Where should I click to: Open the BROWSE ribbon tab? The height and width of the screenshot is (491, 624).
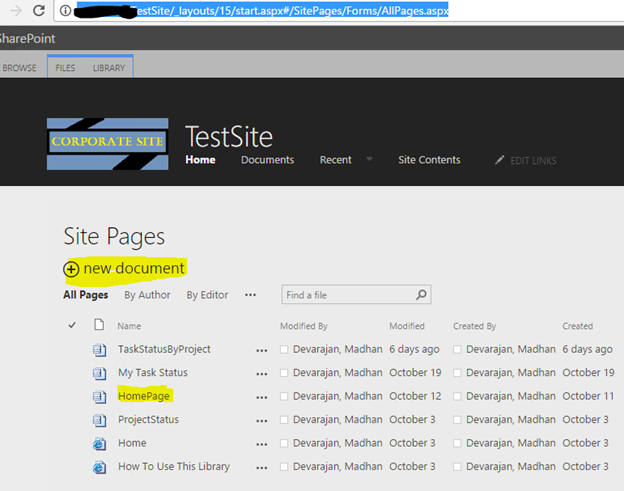tap(19, 68)
